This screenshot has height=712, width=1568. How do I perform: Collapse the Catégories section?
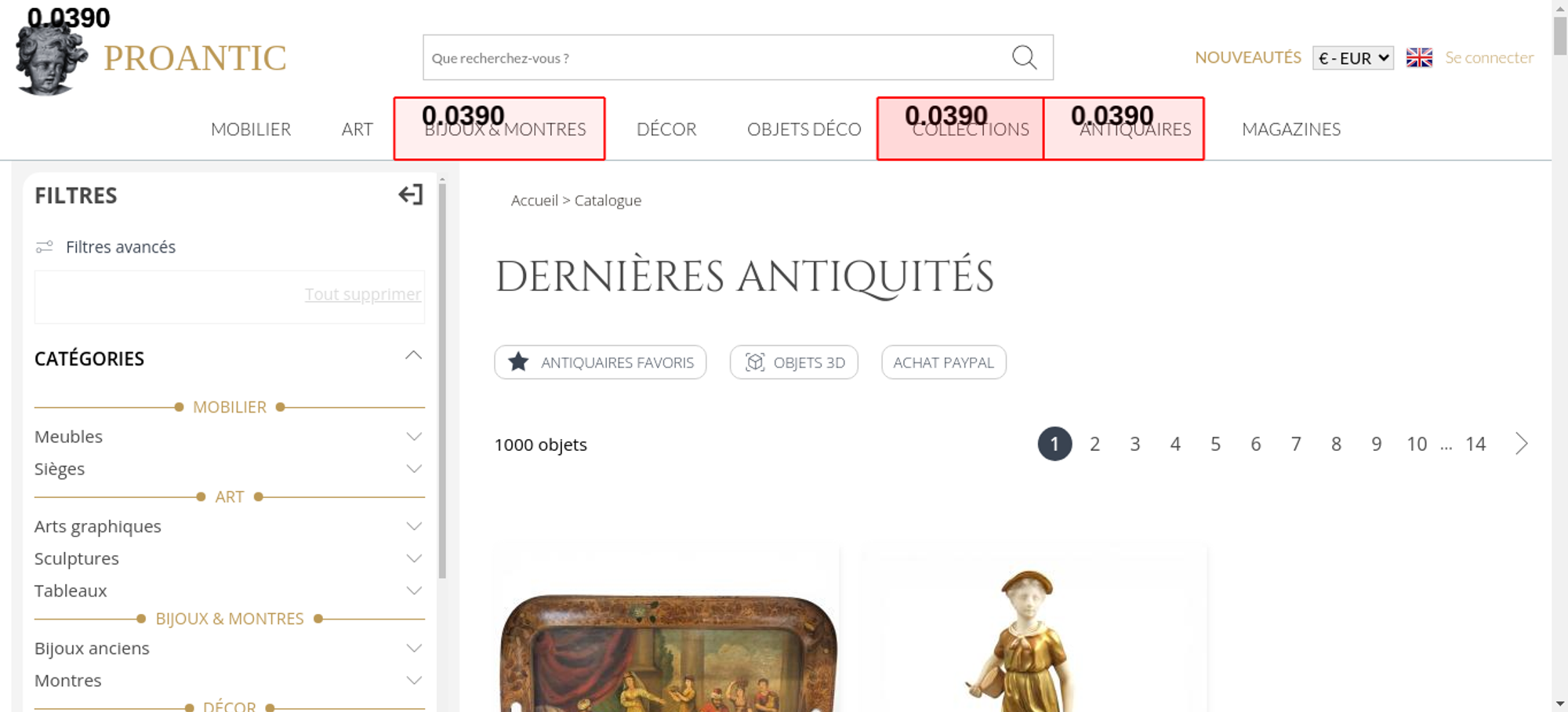tap(413, 357)
